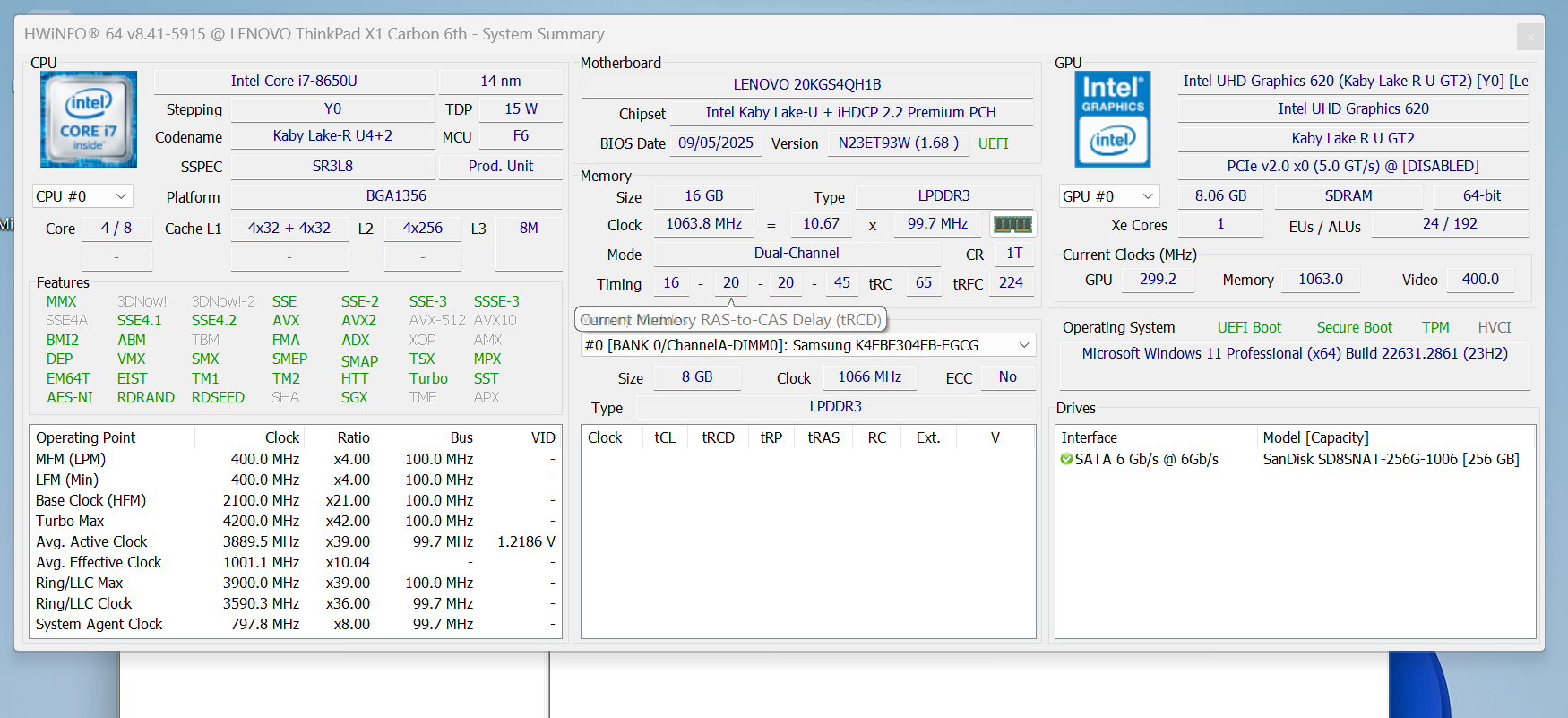Screen dimensions: 1568x718
Task: Select the Intel Core i7-8650U name field
Action: click(294, 81)
